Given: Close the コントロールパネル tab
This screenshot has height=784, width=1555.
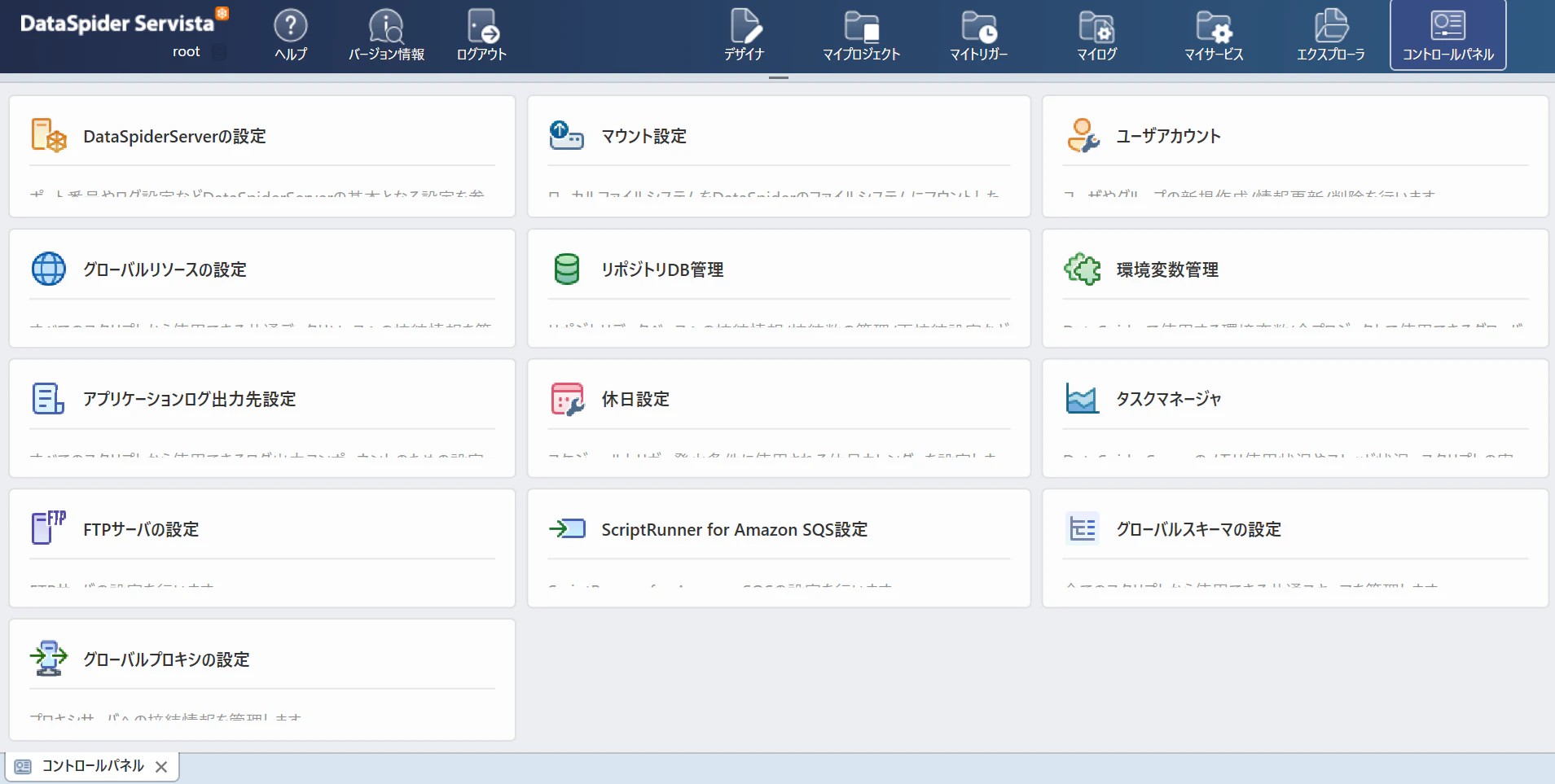Looking at the screenshot, I should pos(161,767).
